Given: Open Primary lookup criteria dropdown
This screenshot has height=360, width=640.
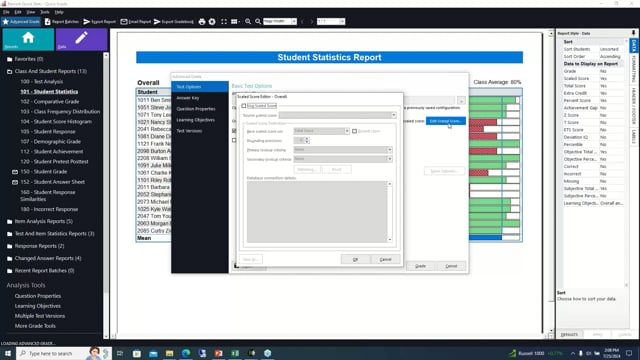Looking at the screenshot, I should point(343,150).
